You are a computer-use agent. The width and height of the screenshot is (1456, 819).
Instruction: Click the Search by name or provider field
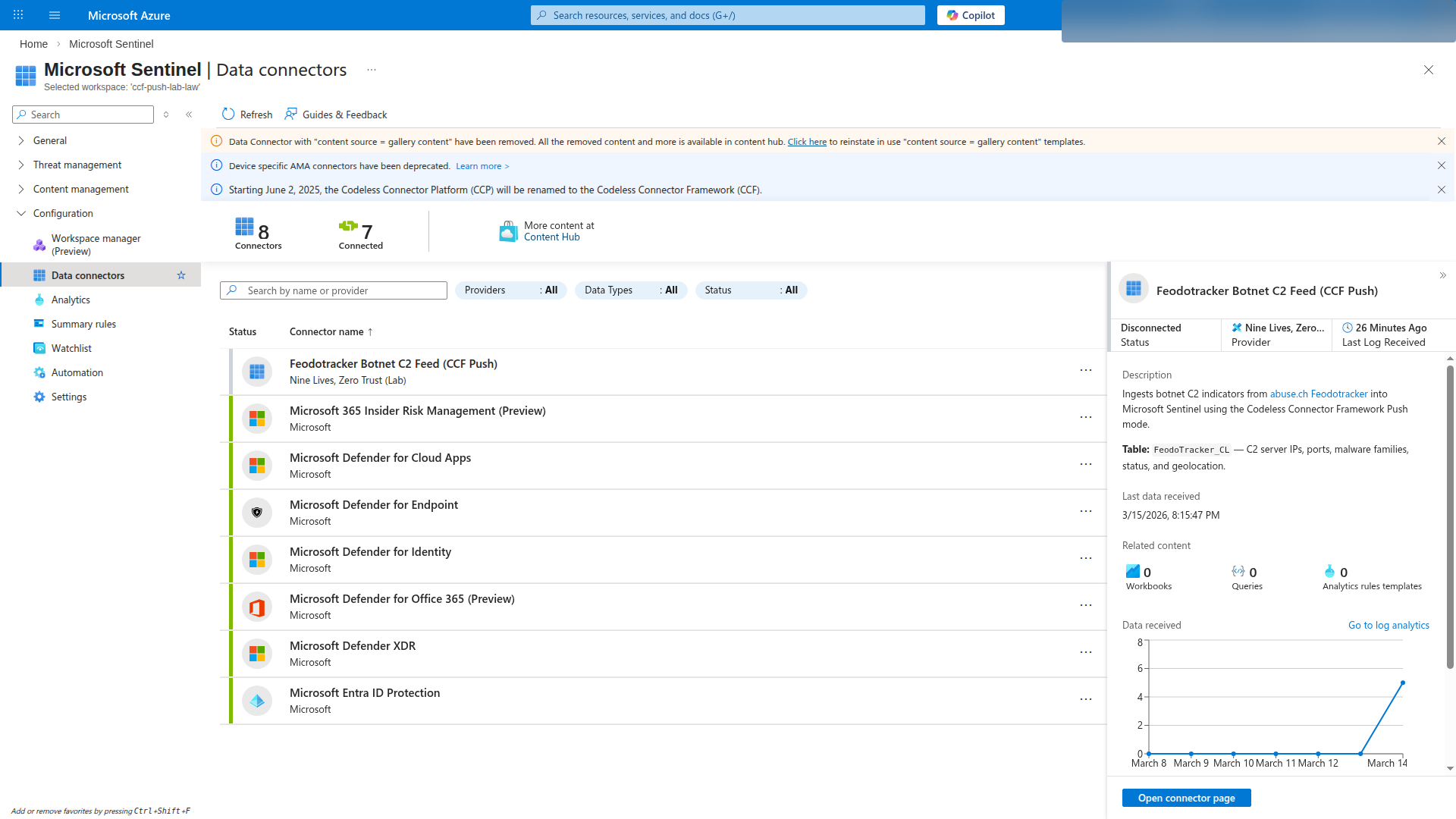click(x=334, y=290)
